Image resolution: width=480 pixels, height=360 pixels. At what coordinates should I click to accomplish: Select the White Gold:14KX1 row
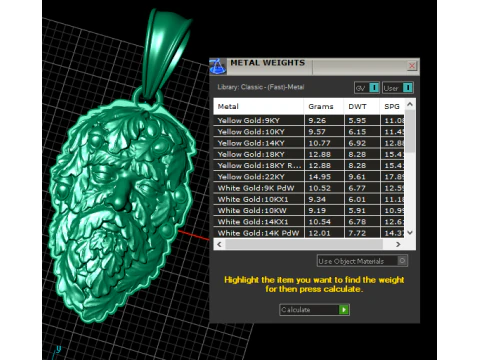coord(309,222)
